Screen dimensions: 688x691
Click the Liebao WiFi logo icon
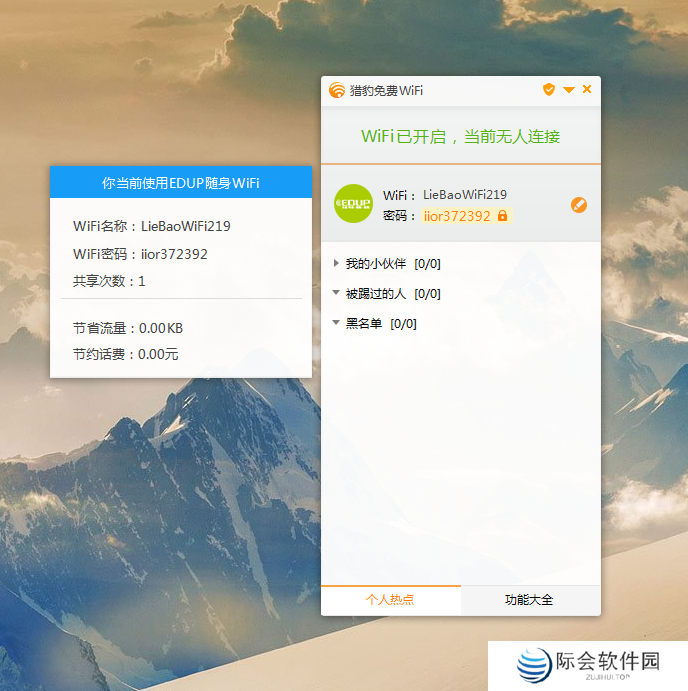pyautogui.click(x=337, y=90)
